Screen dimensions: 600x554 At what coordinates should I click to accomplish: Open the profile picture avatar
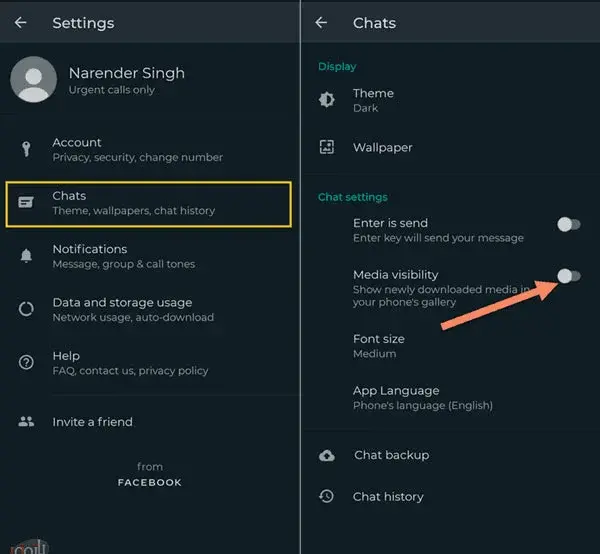click(x=34, y=80)
